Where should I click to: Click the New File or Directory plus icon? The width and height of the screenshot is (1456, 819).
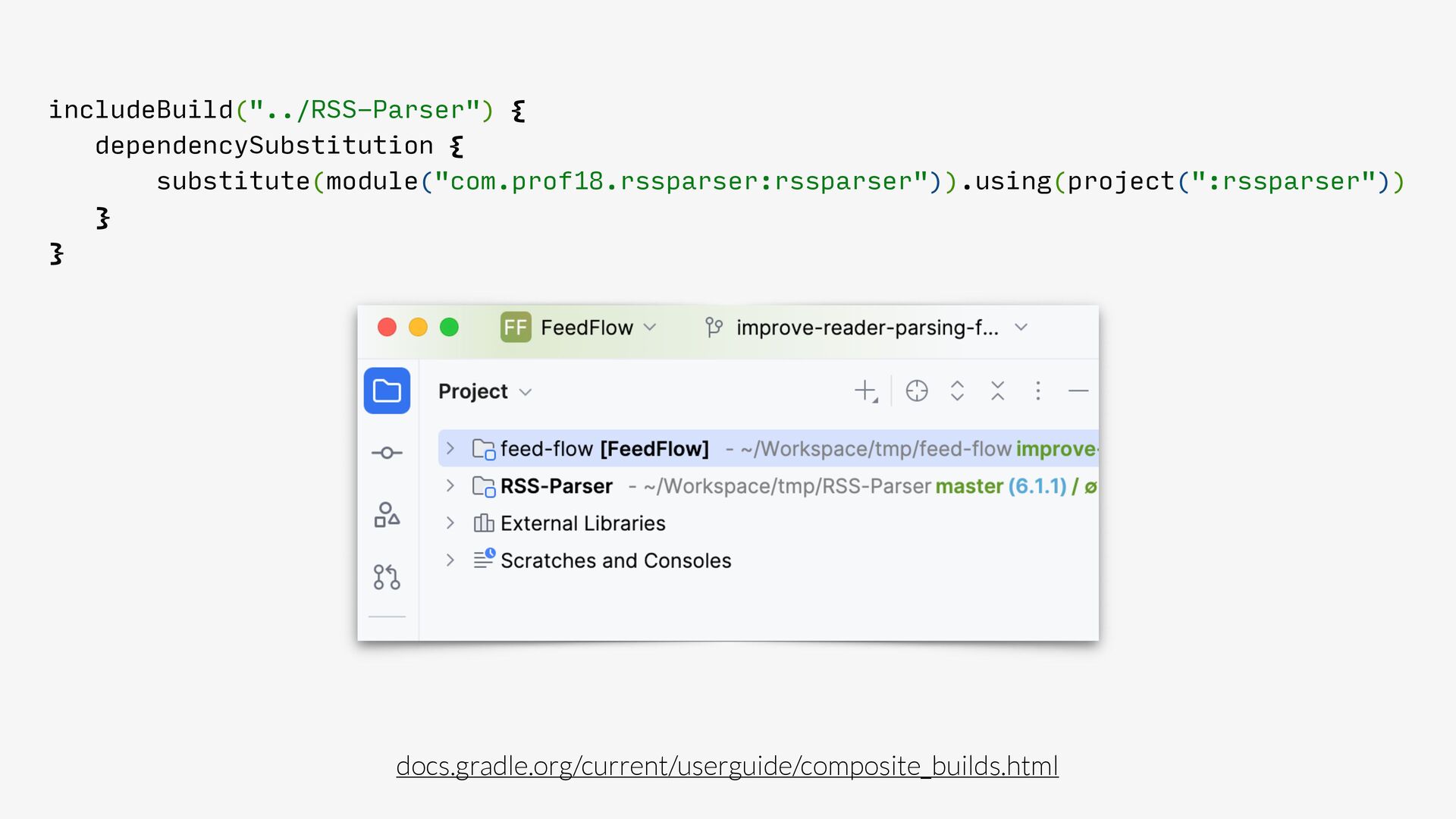[x=865, y=391]
